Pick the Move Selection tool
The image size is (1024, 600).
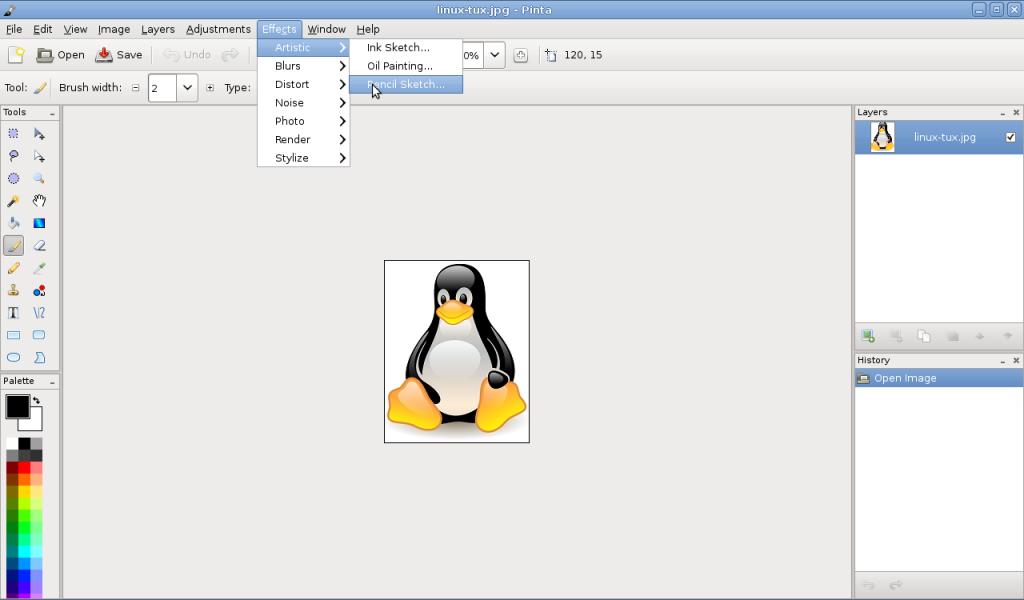click(x=39, y=156)
